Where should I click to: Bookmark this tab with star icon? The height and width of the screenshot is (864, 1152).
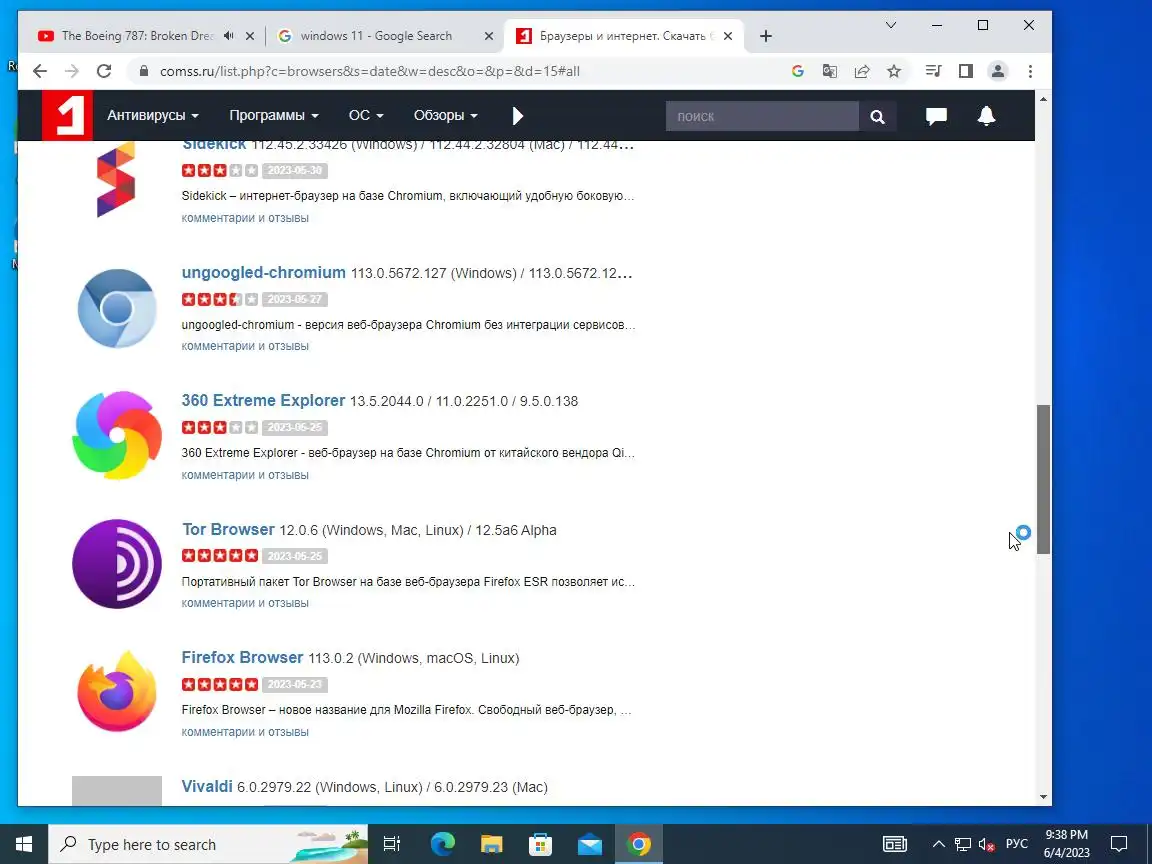[x=893, y=71]
